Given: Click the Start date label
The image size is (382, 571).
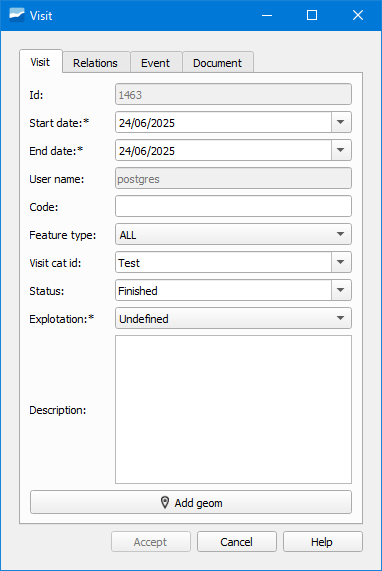Looking at the screenshot, I should pyautogui.click(x=59, y=123).
